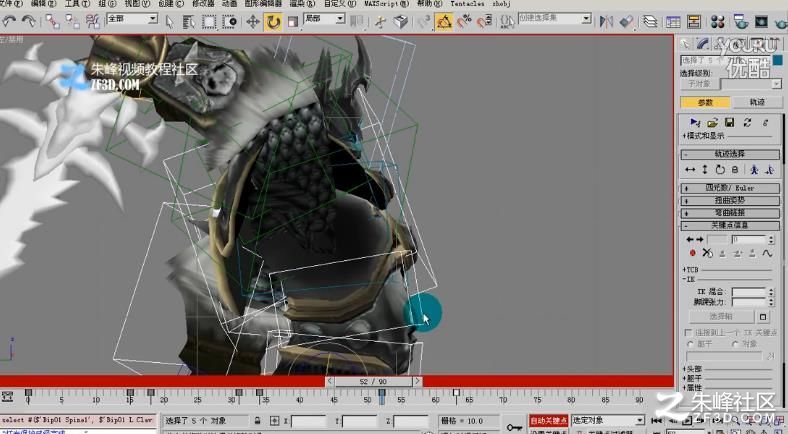Screen dimensions: 788x434
Task: Activate the Select and Move tool
Action: coord(252,22)
